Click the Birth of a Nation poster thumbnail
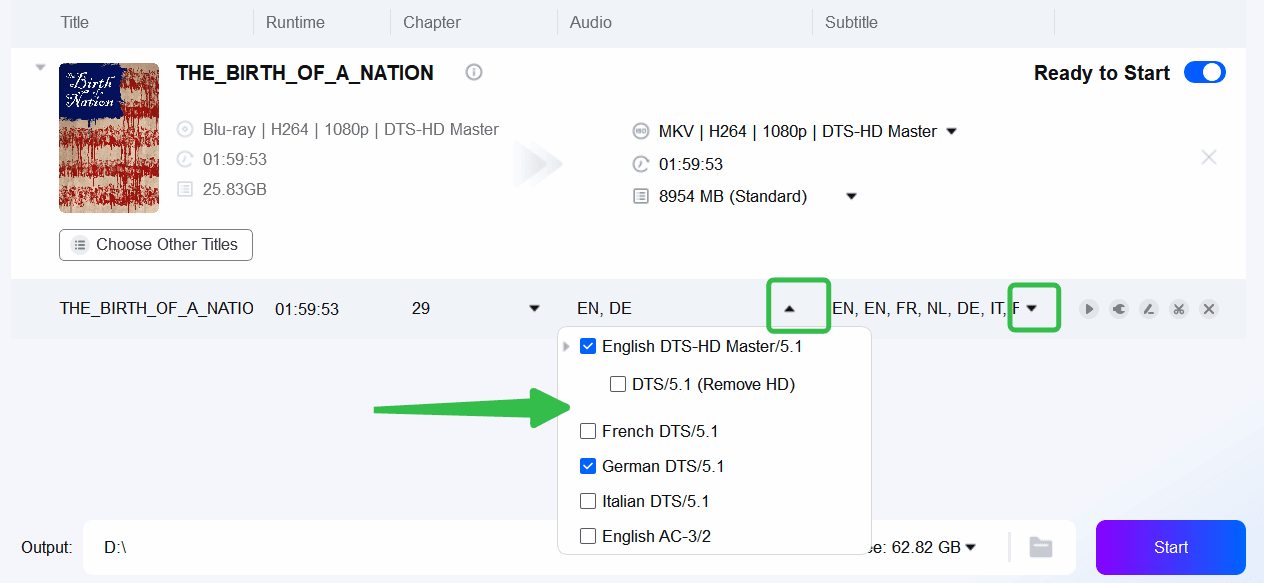Screen dimensions: 1264x583 (x=109, y=138)
